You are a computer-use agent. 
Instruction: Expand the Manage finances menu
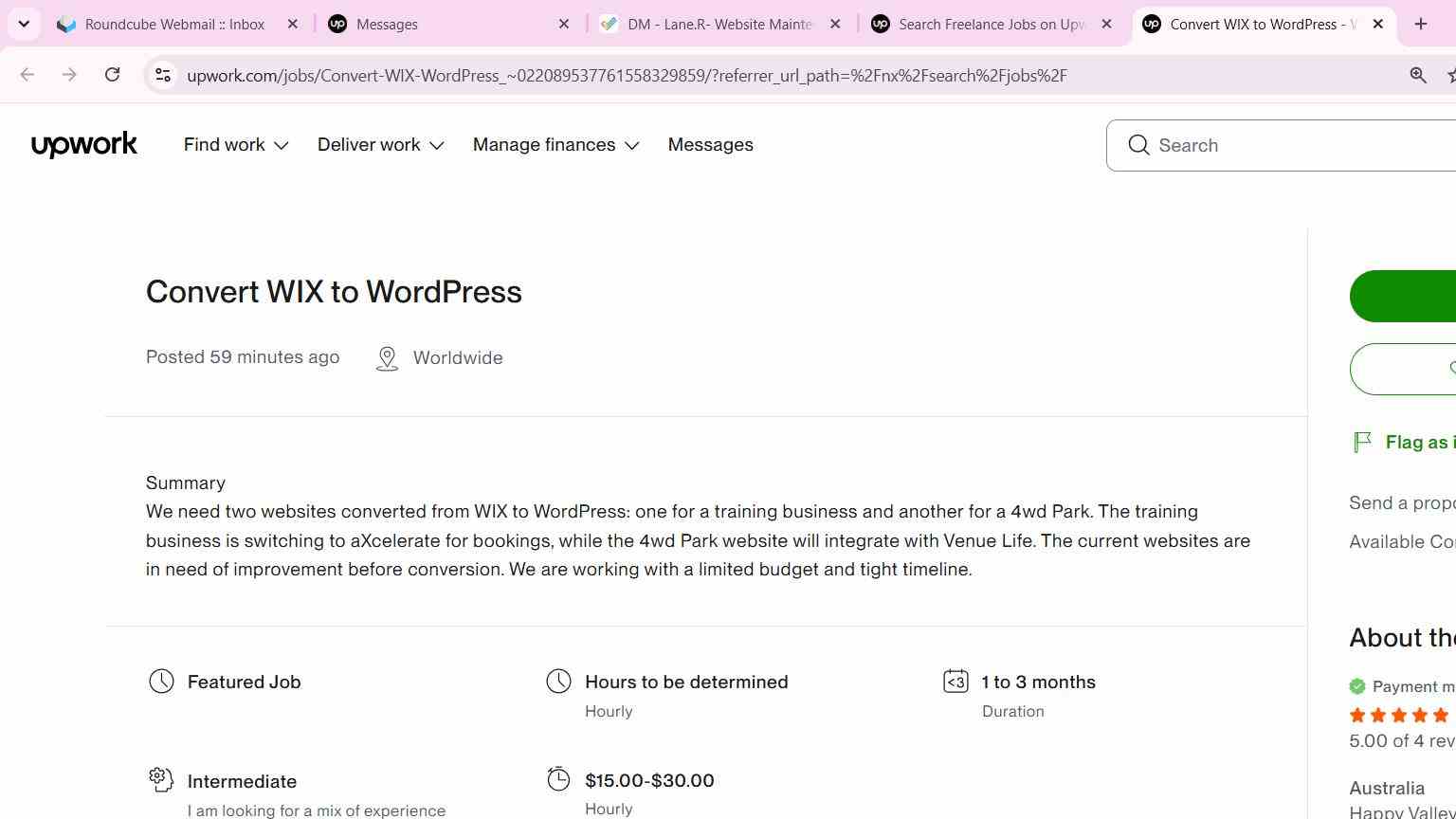(556, 145)
